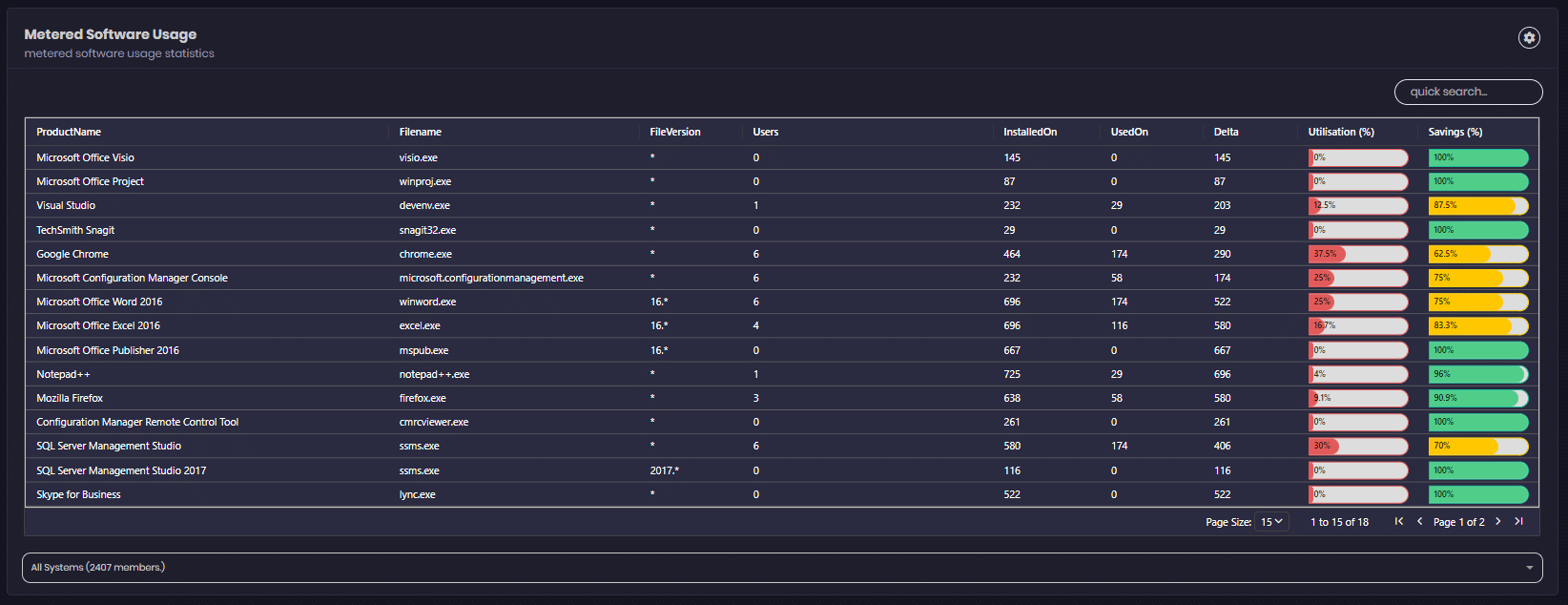The height and width of the screenshot is (605, 1568).
Task: Sort by Savings (%) column header
Action: click(x=1455, y=132)
